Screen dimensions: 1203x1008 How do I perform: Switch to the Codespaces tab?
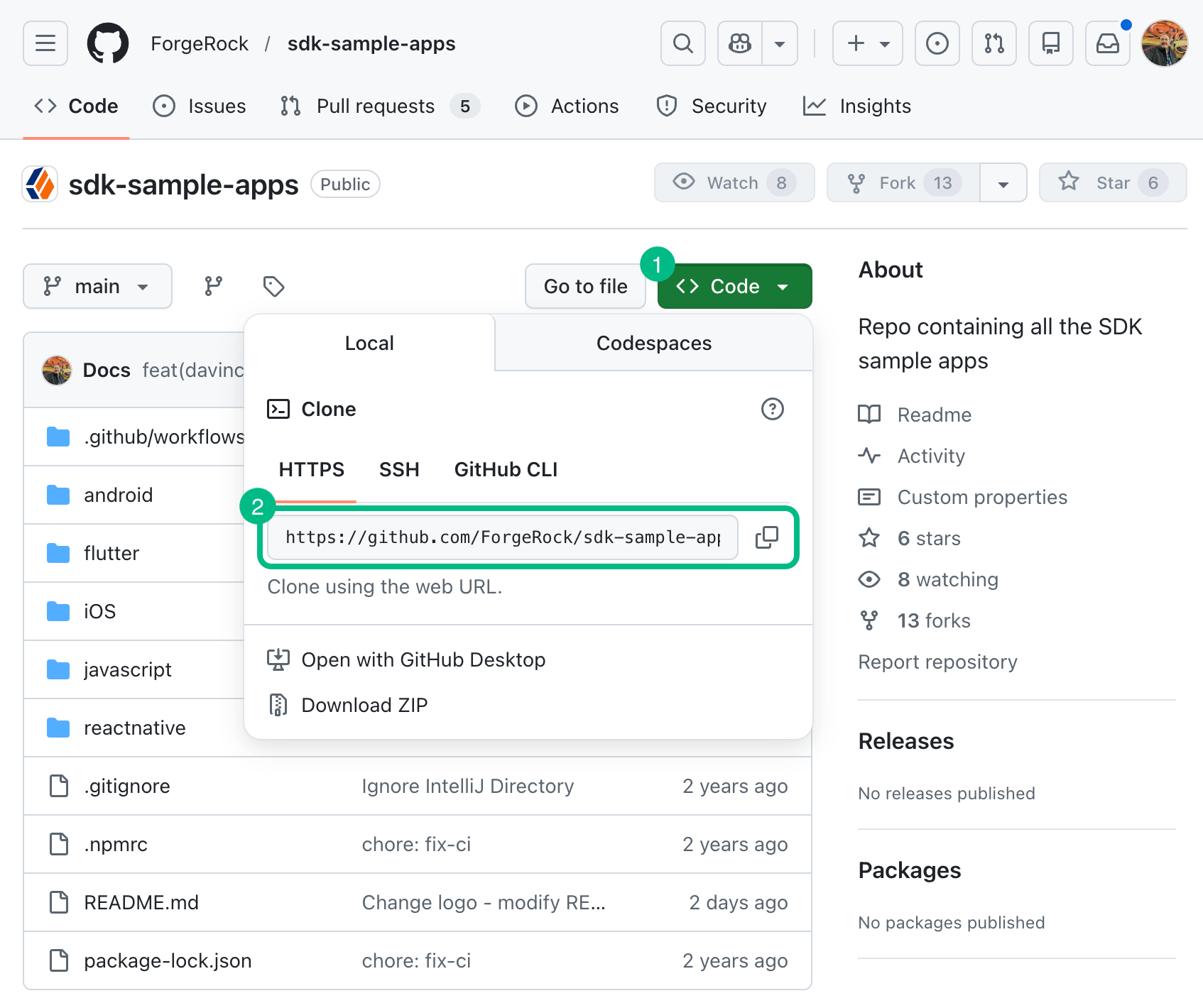tap(653, 343)
